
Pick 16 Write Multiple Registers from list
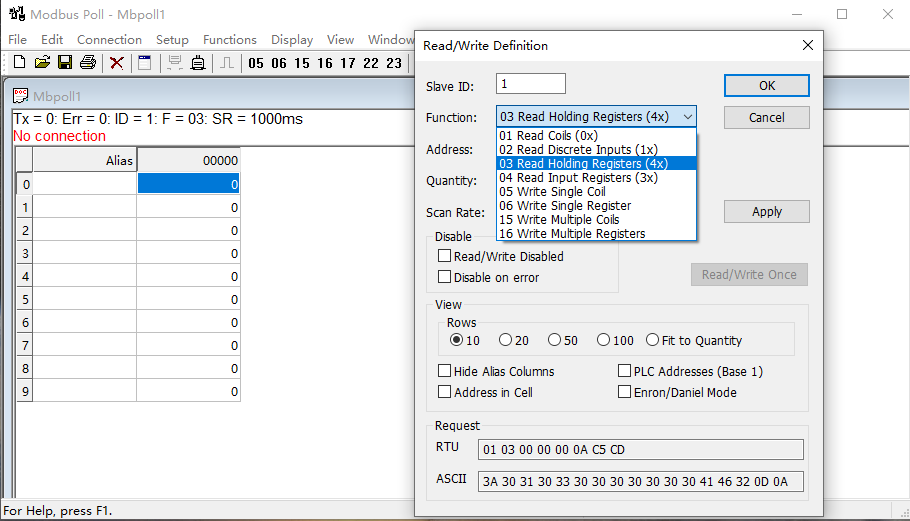[572, 233]
